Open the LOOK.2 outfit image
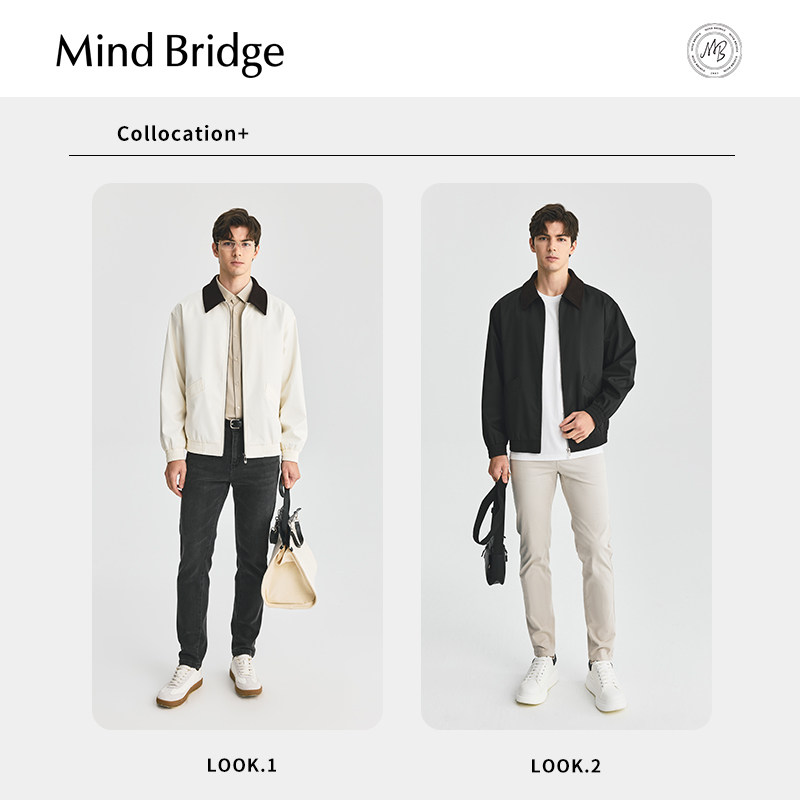800x800 pixels. [566, 456]
